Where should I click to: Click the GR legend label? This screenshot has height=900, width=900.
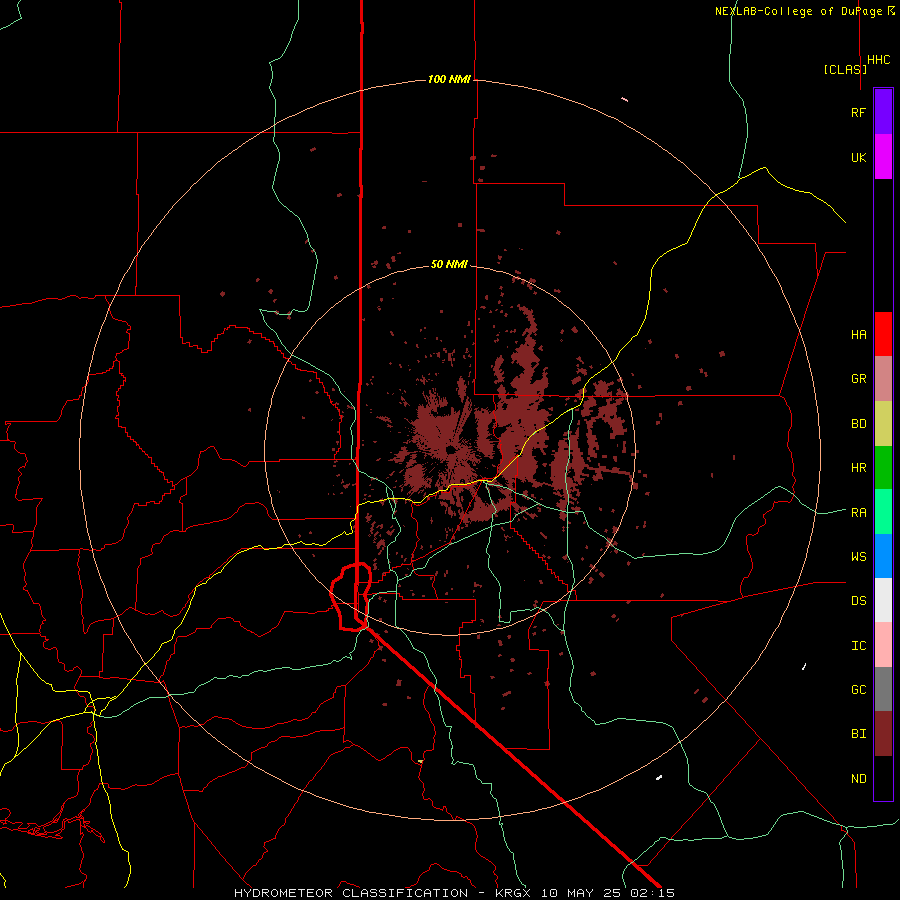858,379
